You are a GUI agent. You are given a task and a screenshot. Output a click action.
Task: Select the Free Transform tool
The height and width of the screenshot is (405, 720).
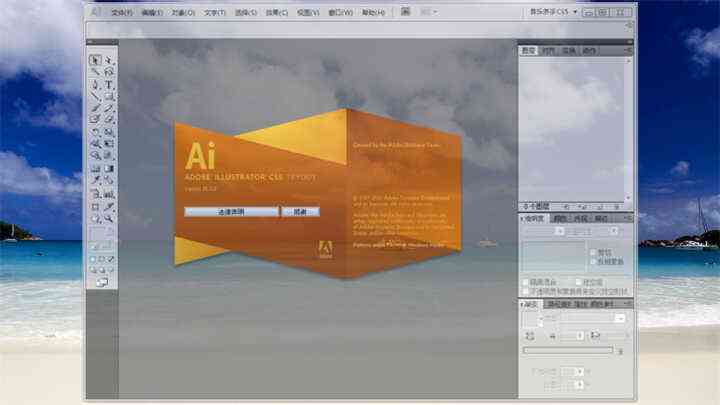click(109, 144)
